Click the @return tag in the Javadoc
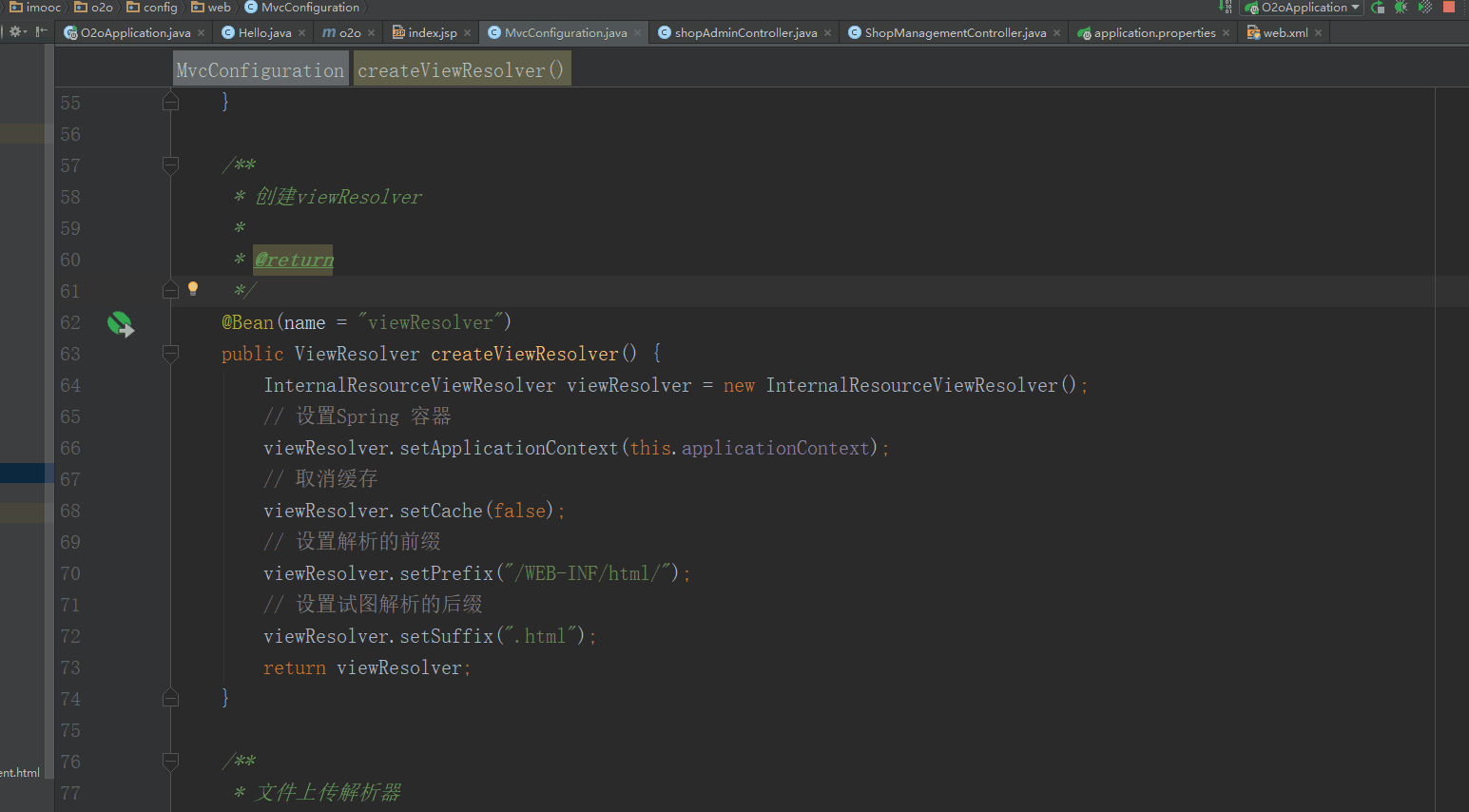Viewport: 1469px width, 812px height. (x=294, y=260)
